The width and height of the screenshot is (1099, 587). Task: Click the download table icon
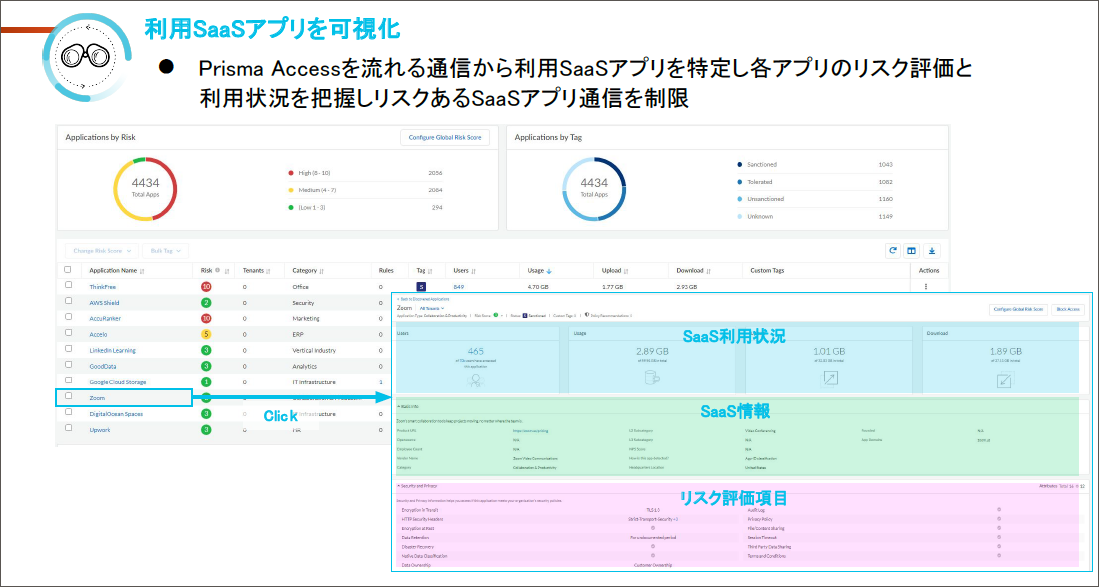pos(931,251)
